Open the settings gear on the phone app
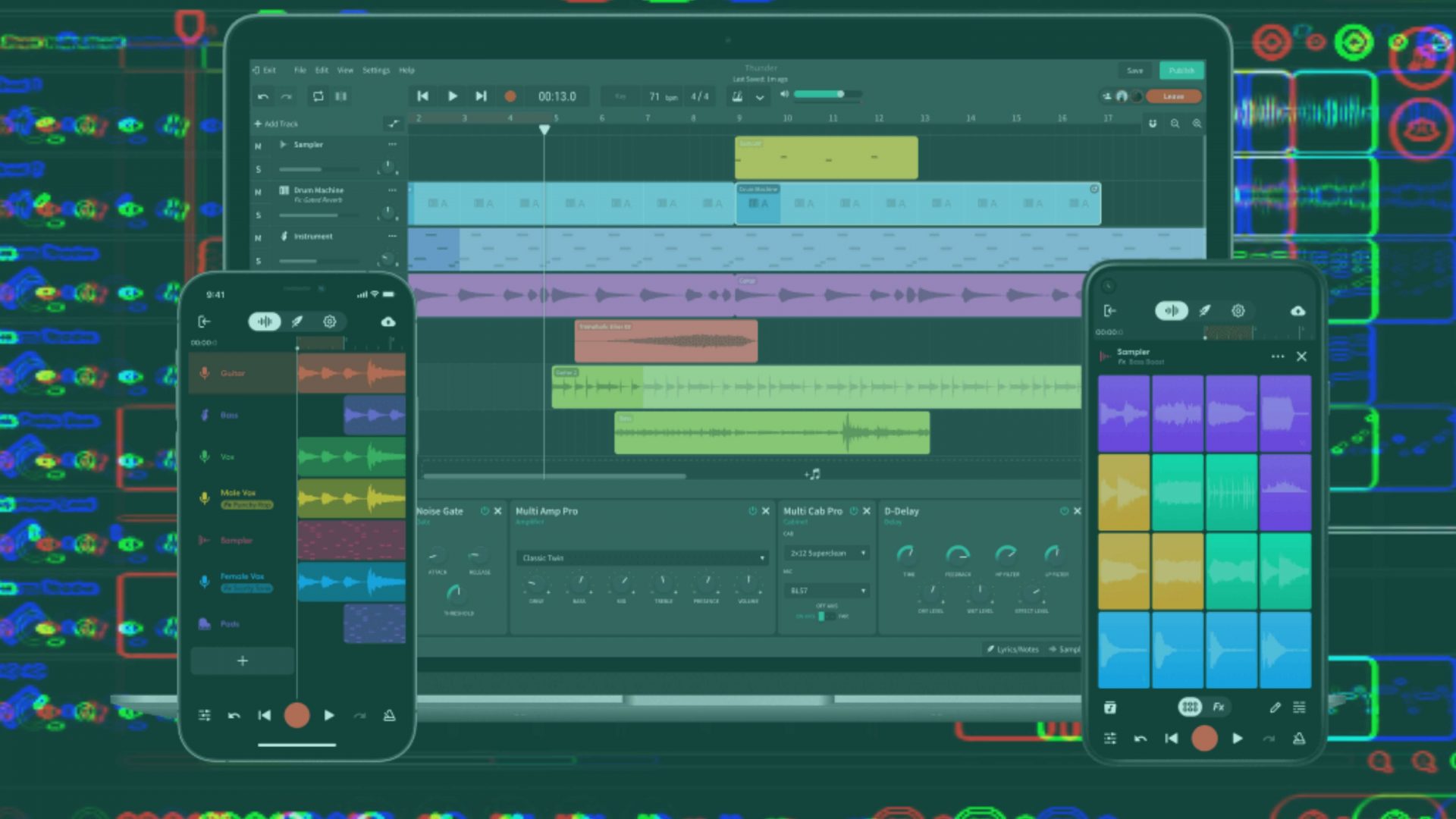 pyautogui.click(x=329, y=321)
